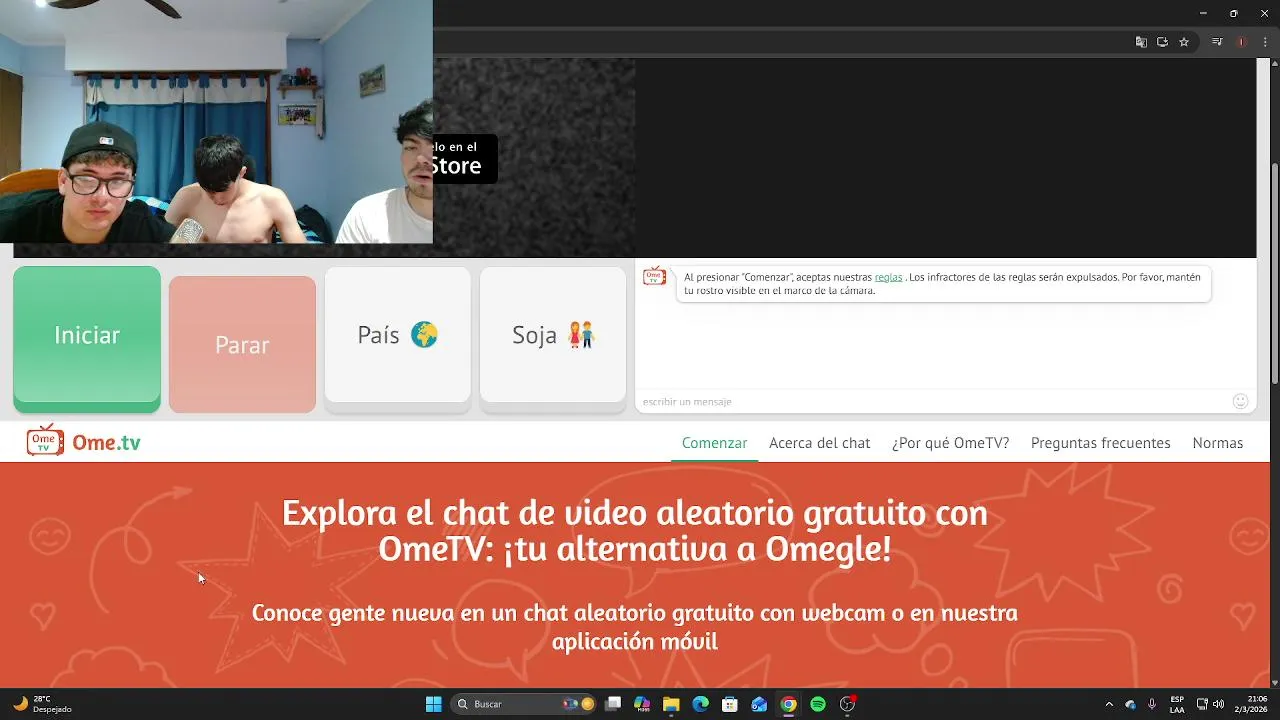
Task: Open Microsoft 365 Copilot on taskbar
Action: point(642,704)
